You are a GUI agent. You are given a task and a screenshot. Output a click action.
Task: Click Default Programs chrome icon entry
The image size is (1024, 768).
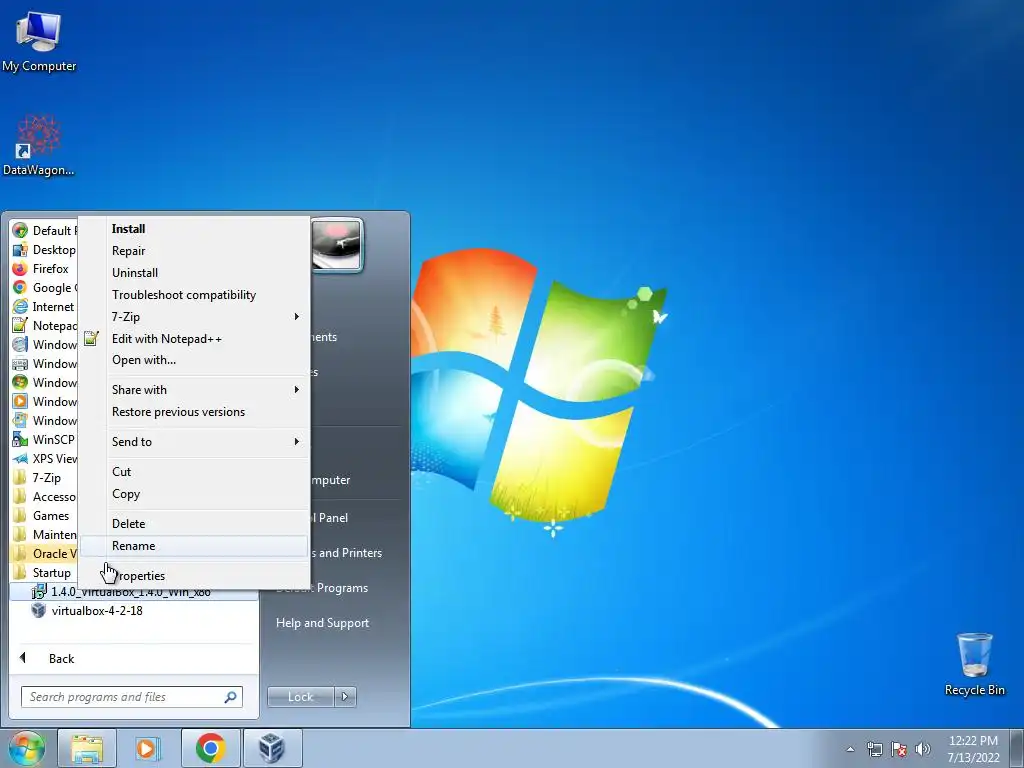44,231
